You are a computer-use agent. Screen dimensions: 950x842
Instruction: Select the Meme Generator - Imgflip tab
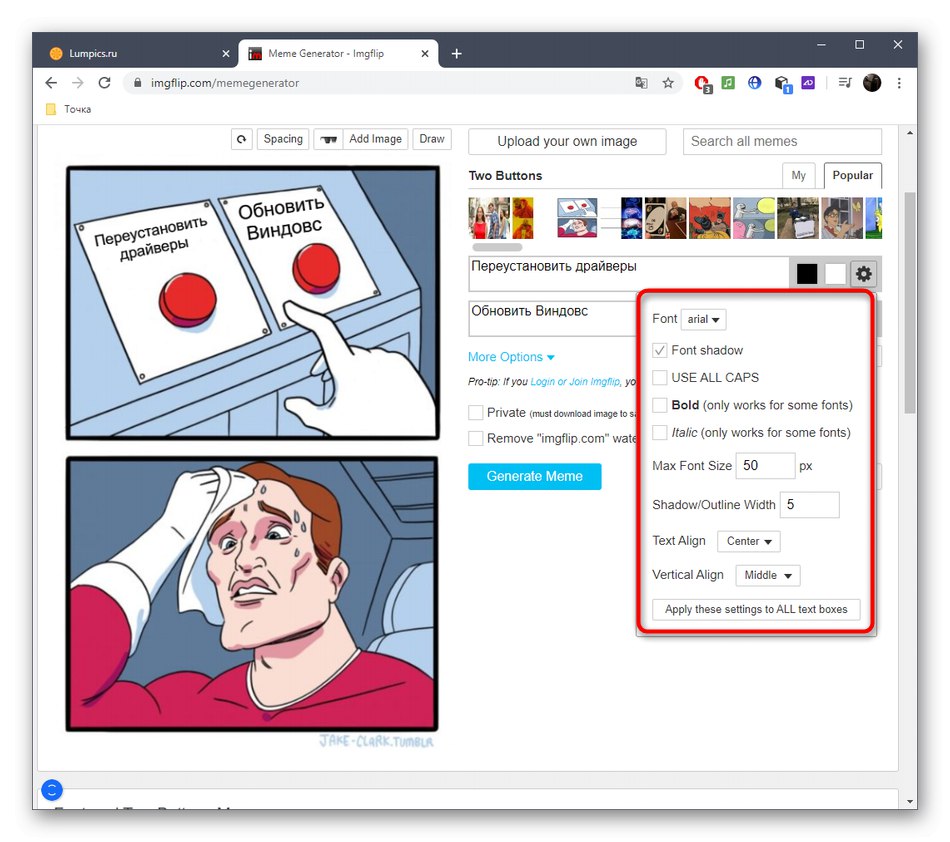[x=338, y=53]
